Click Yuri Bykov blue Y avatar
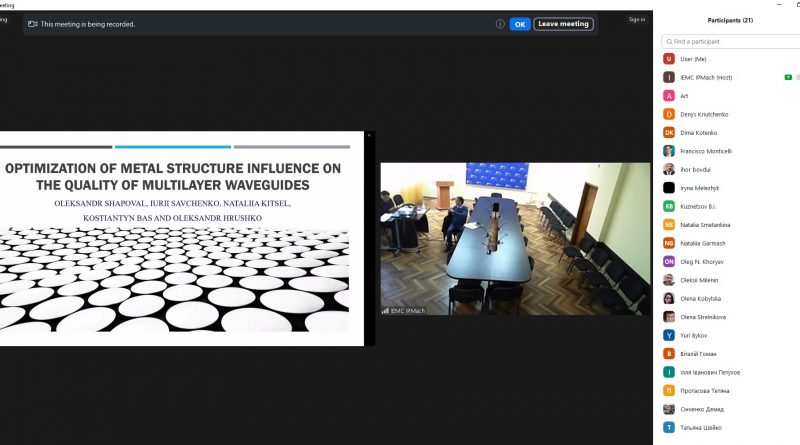The width and height of the screenshot is (800, 445). point(668,335)
